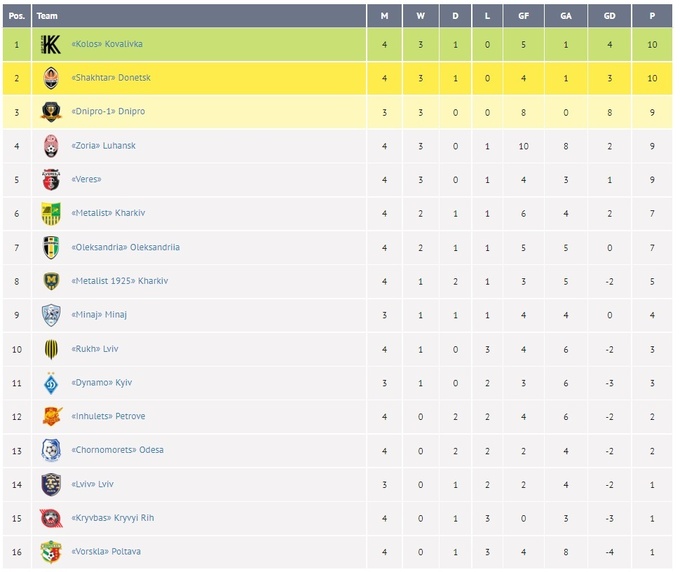Click the Pos. column header
The height and width of the screenshot is (572, 680).
pyautogui.click(x=16, y=16)
